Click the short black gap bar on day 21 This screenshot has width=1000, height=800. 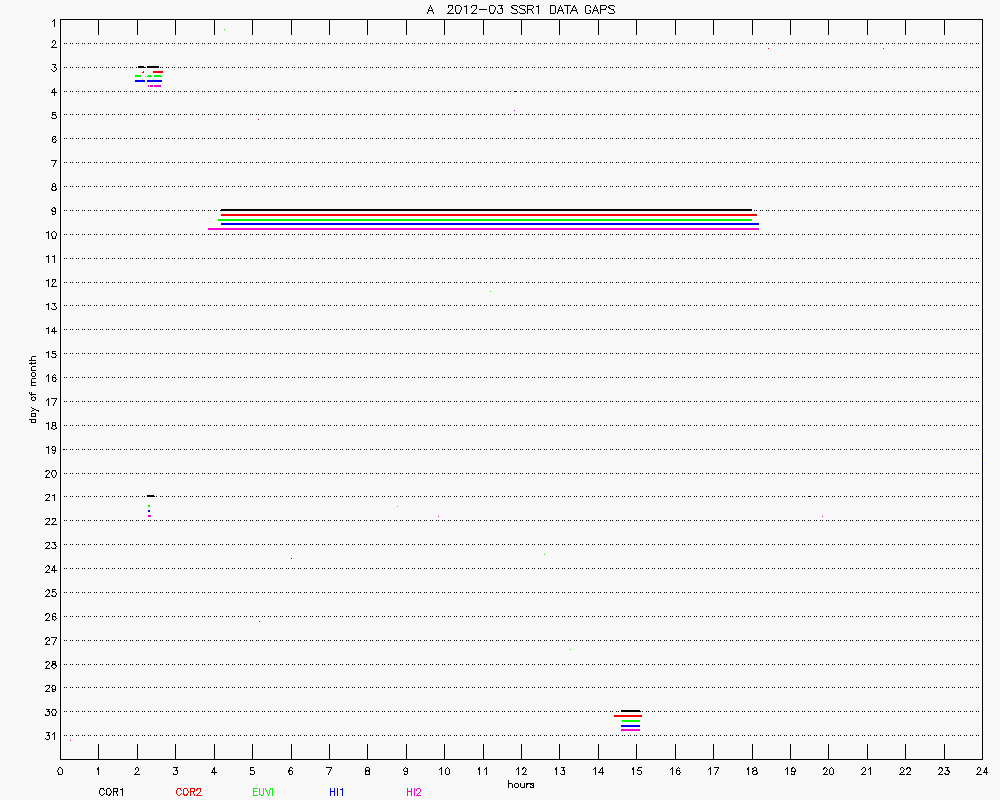pyautogui.click(x=150, y=496)
